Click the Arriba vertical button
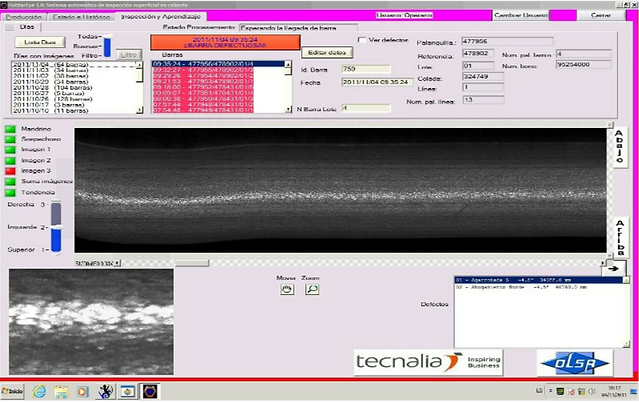The image size is (639, 402). pos(620,237)
